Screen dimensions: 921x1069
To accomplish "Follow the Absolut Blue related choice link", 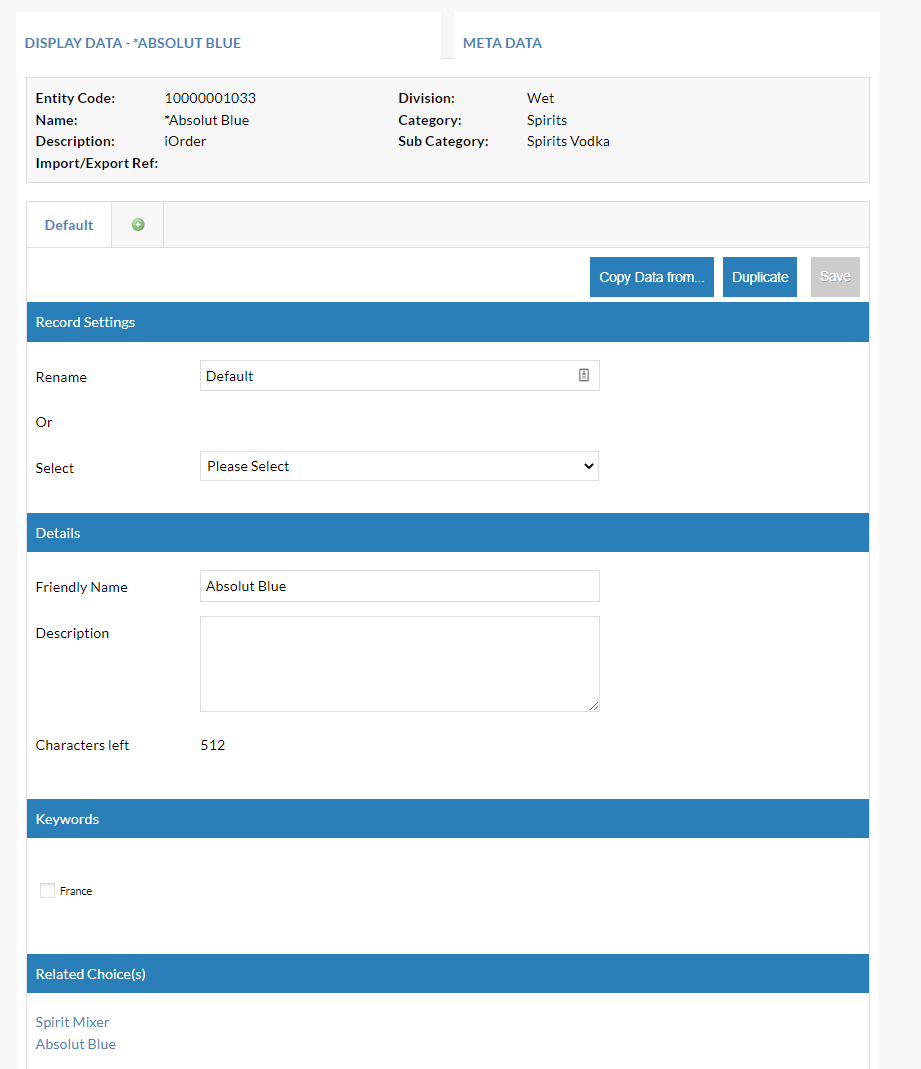I will coord(76,1044).
